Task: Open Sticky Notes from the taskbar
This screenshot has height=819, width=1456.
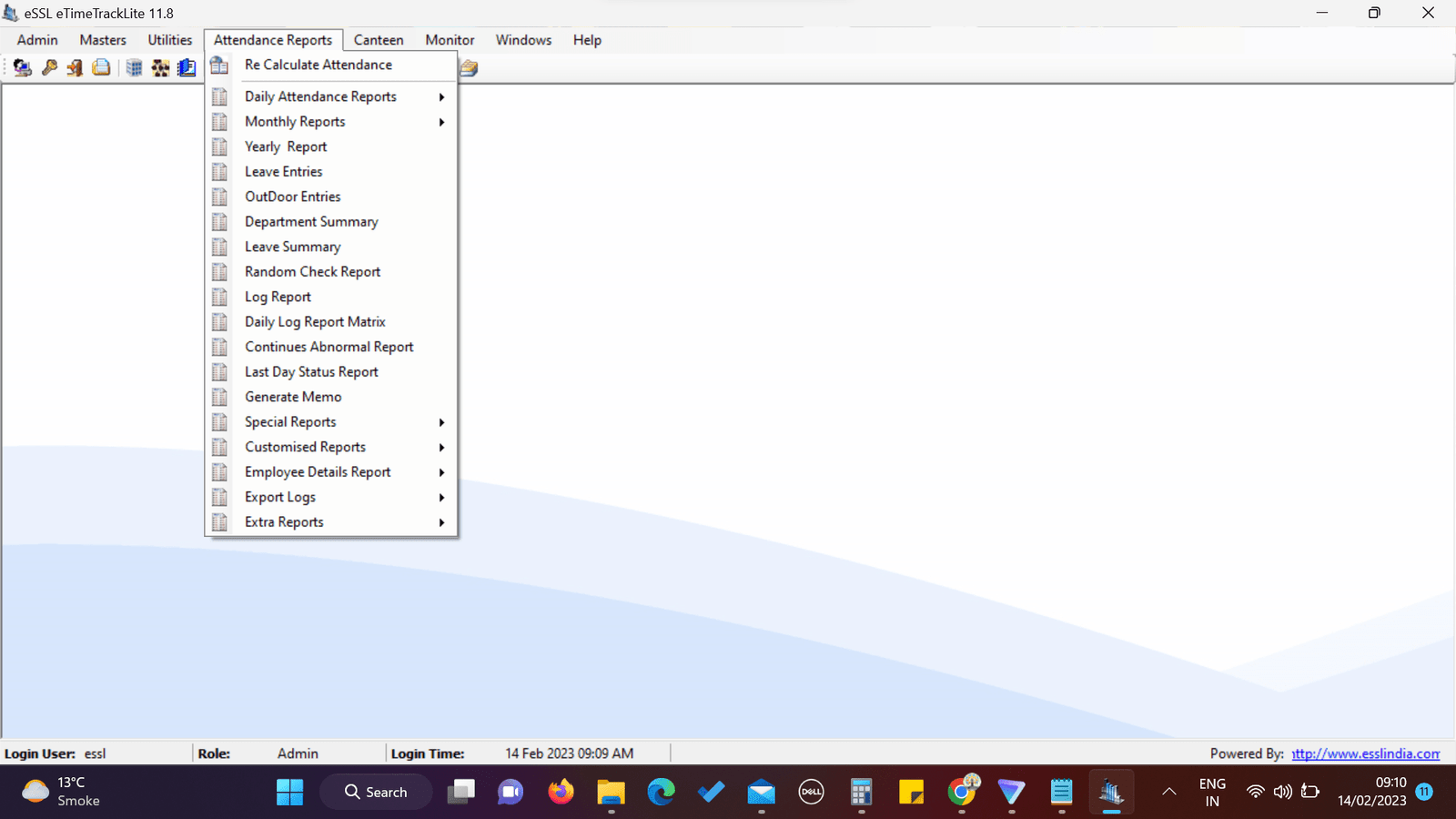Action: click(x=911, y=792)
